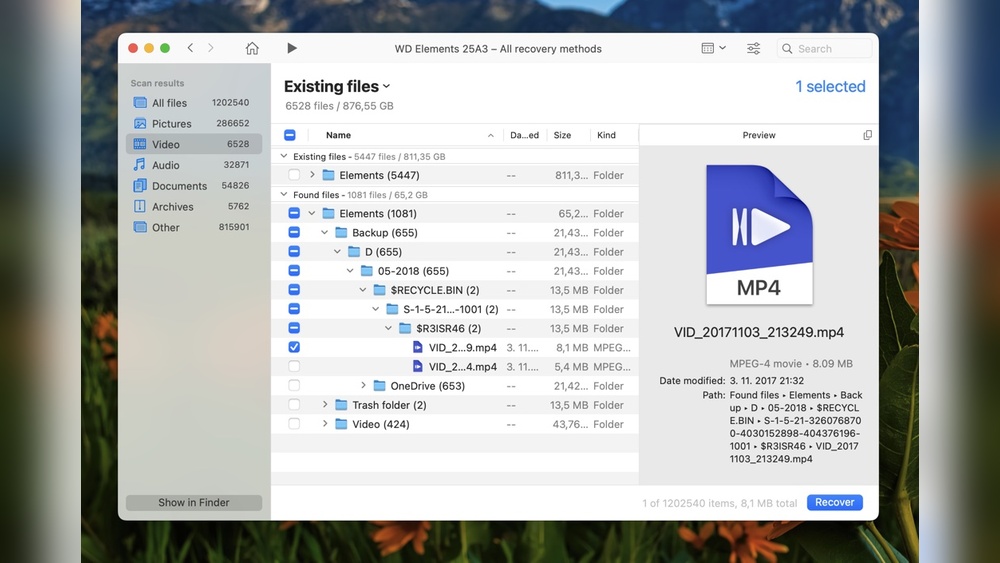Click the VID_2...4.mp4 file icon

[x=418, y=366]
